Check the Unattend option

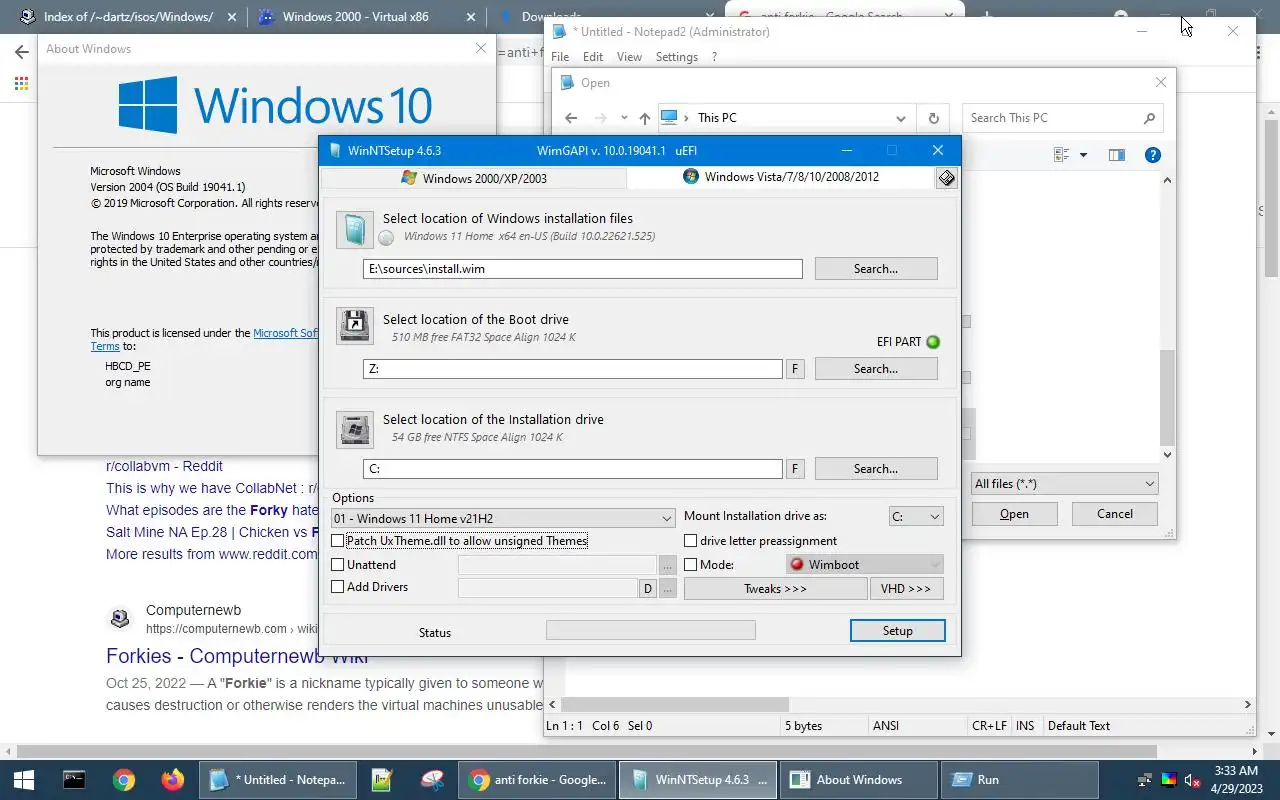point(338,565)
